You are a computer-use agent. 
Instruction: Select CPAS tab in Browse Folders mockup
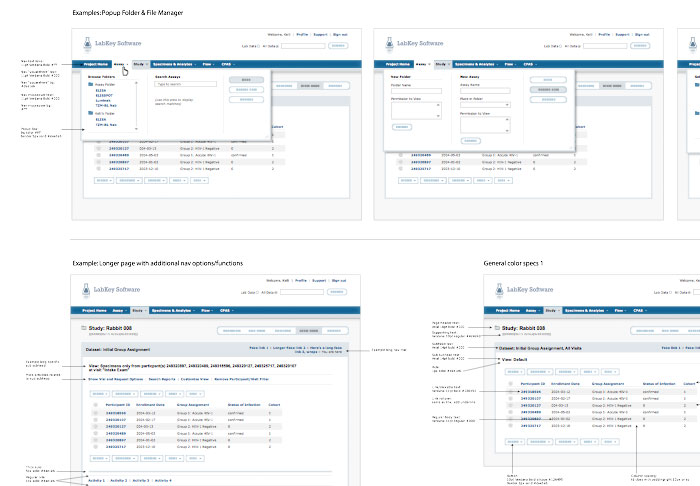coord(228,64)
